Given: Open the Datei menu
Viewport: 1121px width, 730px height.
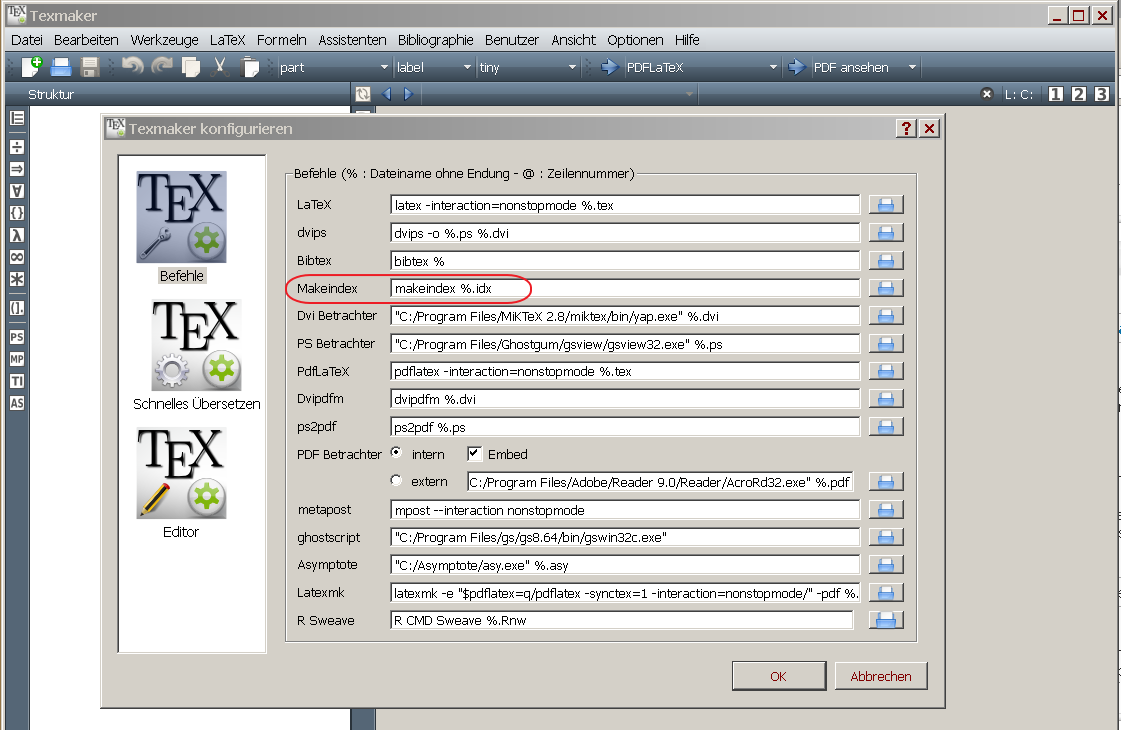Looking at the screenshot, I should [26, 40].
